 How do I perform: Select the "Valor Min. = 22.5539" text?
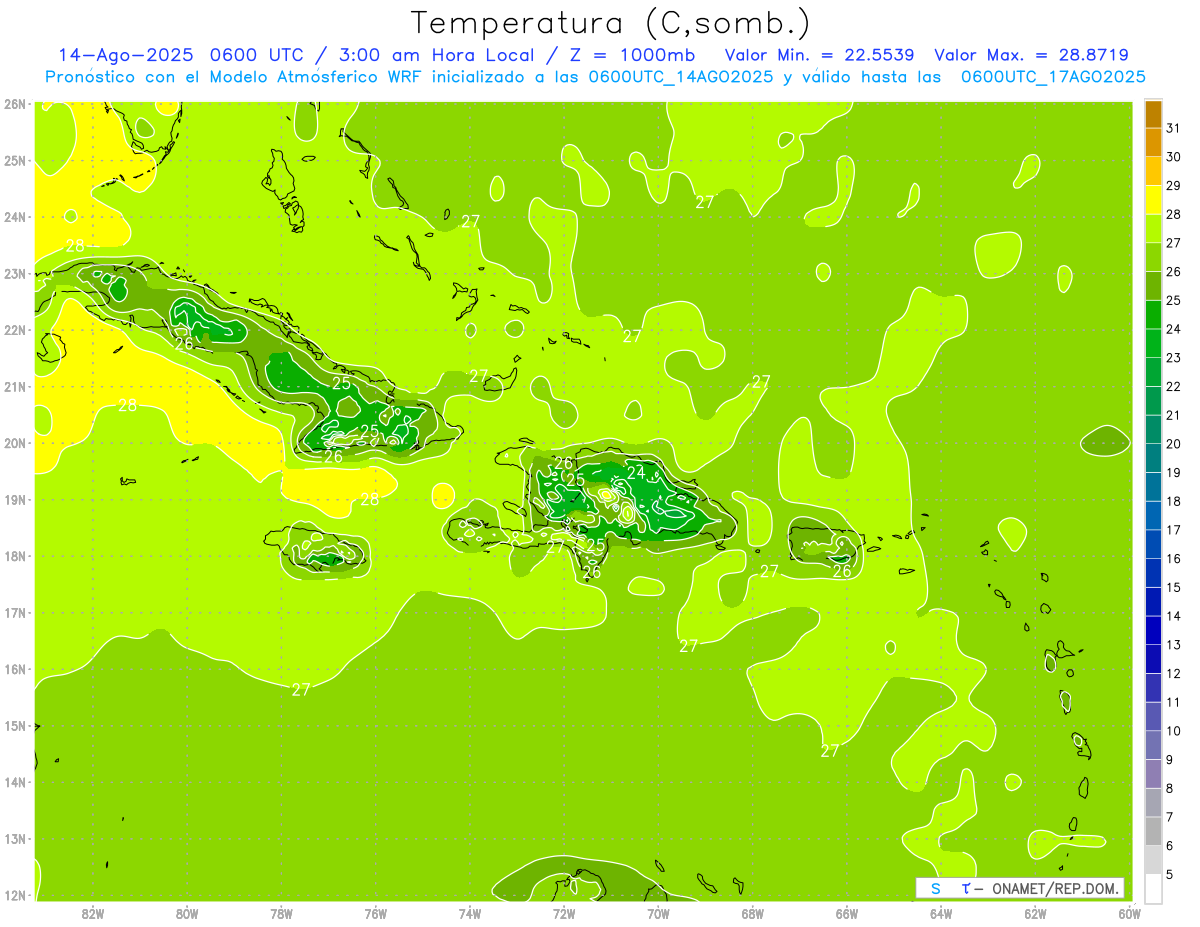pyautogui.click(x=820, y=55)
